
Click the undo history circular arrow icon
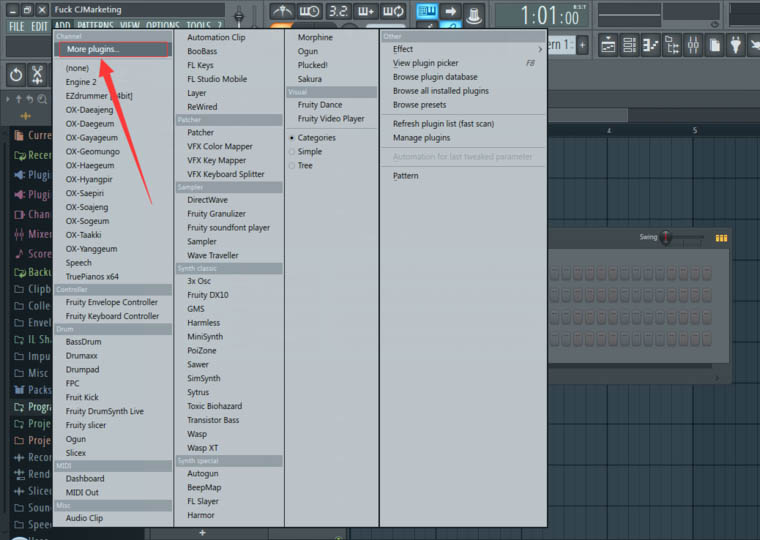pyautogui.click(x=16, y=75)
